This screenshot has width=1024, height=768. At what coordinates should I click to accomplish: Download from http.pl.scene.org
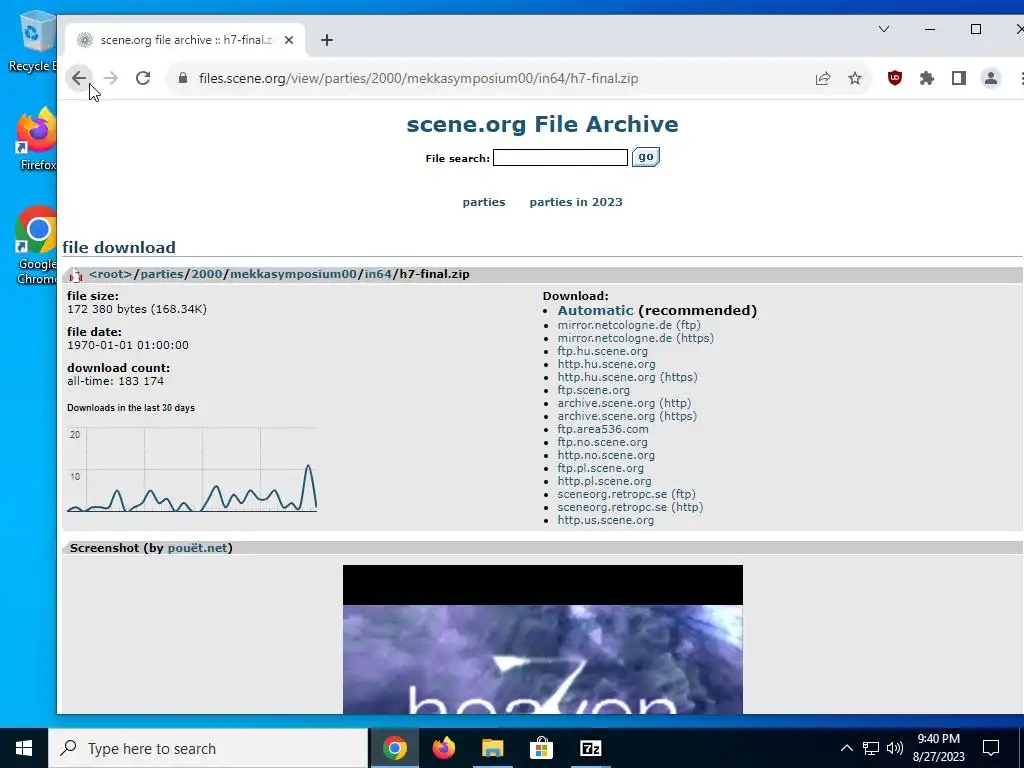pos(604,481)
